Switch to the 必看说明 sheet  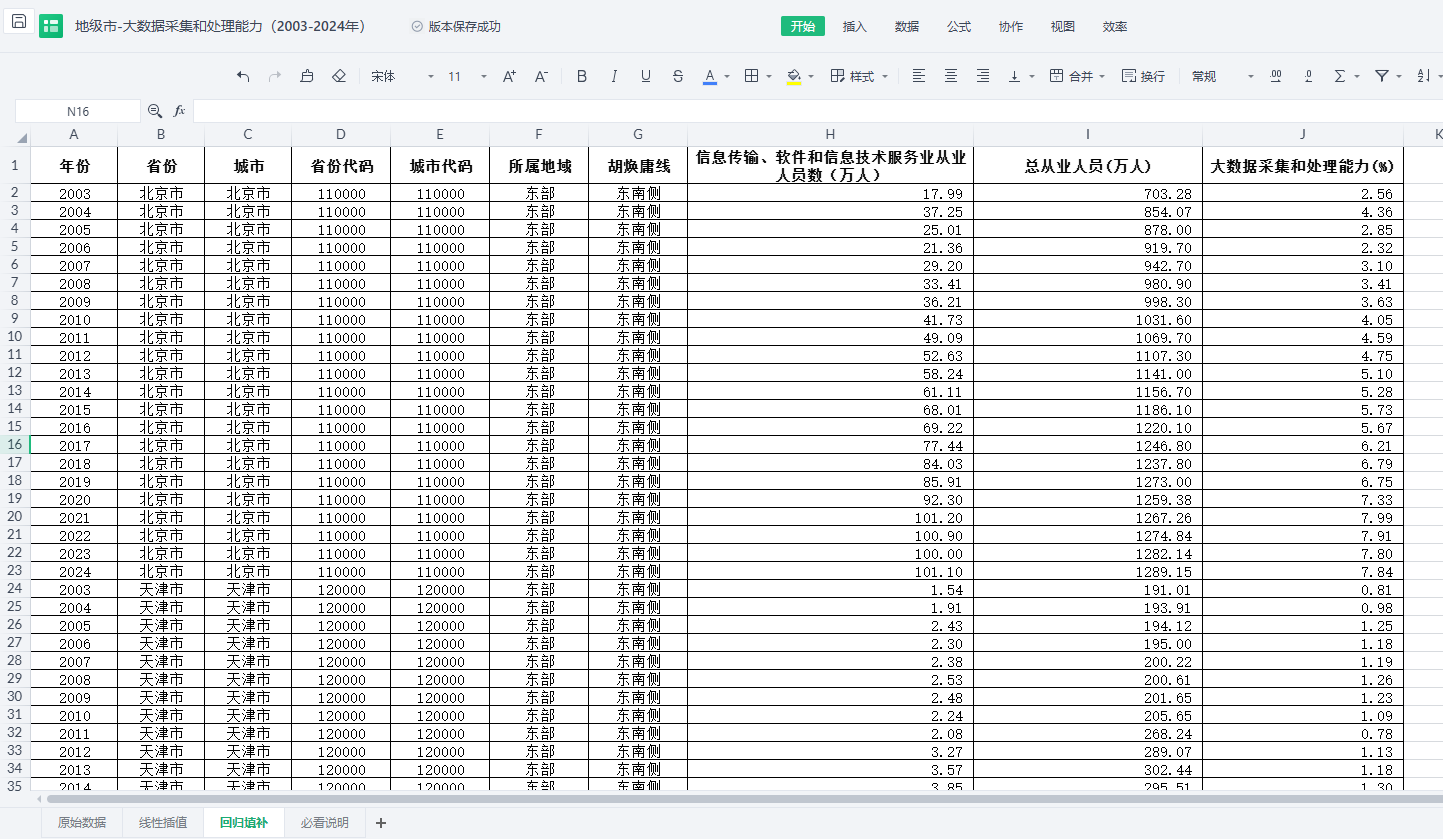[x=325, y=823]
